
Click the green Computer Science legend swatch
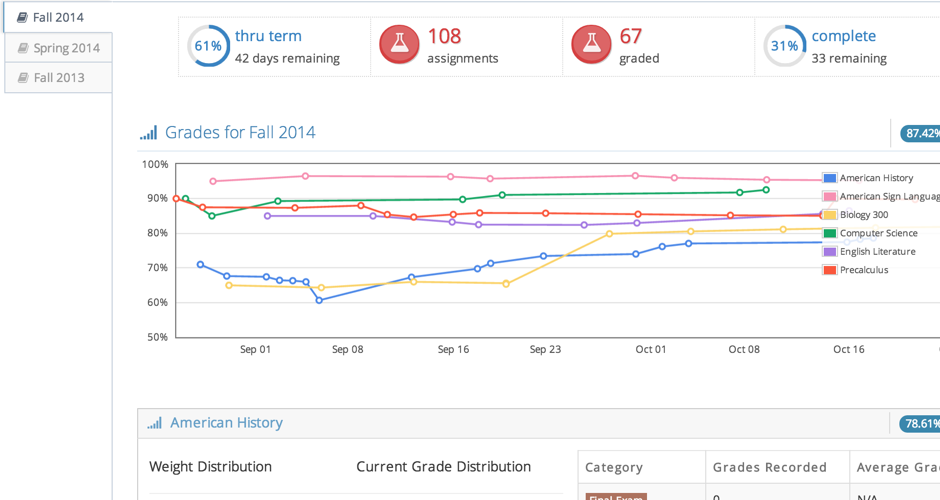[x=829, y=233]
